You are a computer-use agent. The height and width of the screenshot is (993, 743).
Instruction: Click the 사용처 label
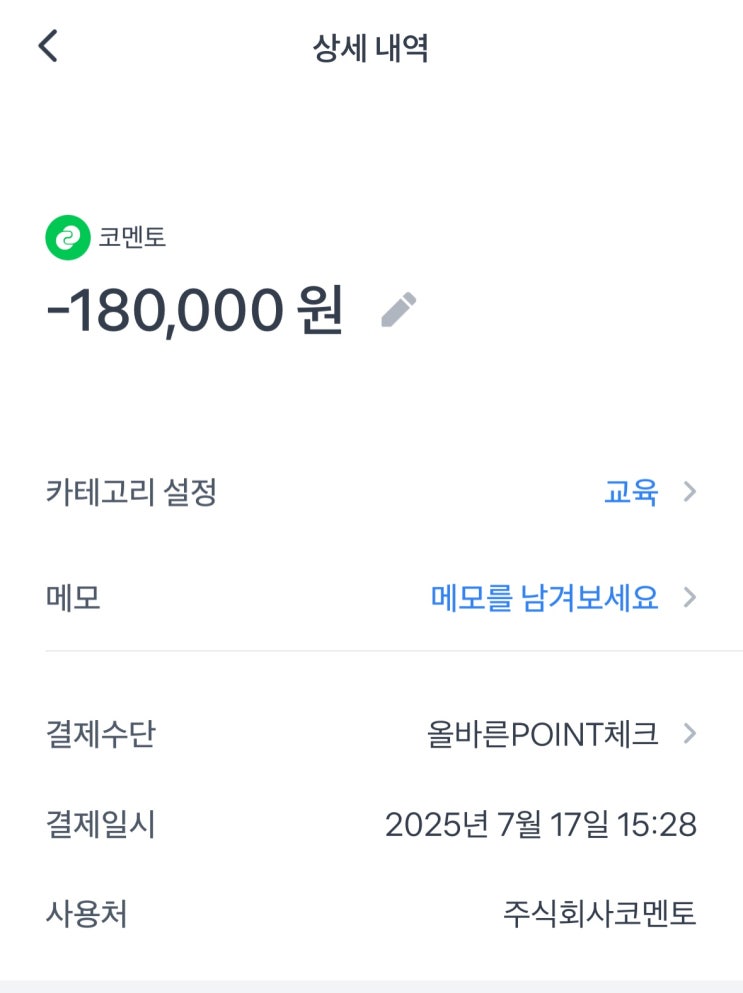point(86,913)
